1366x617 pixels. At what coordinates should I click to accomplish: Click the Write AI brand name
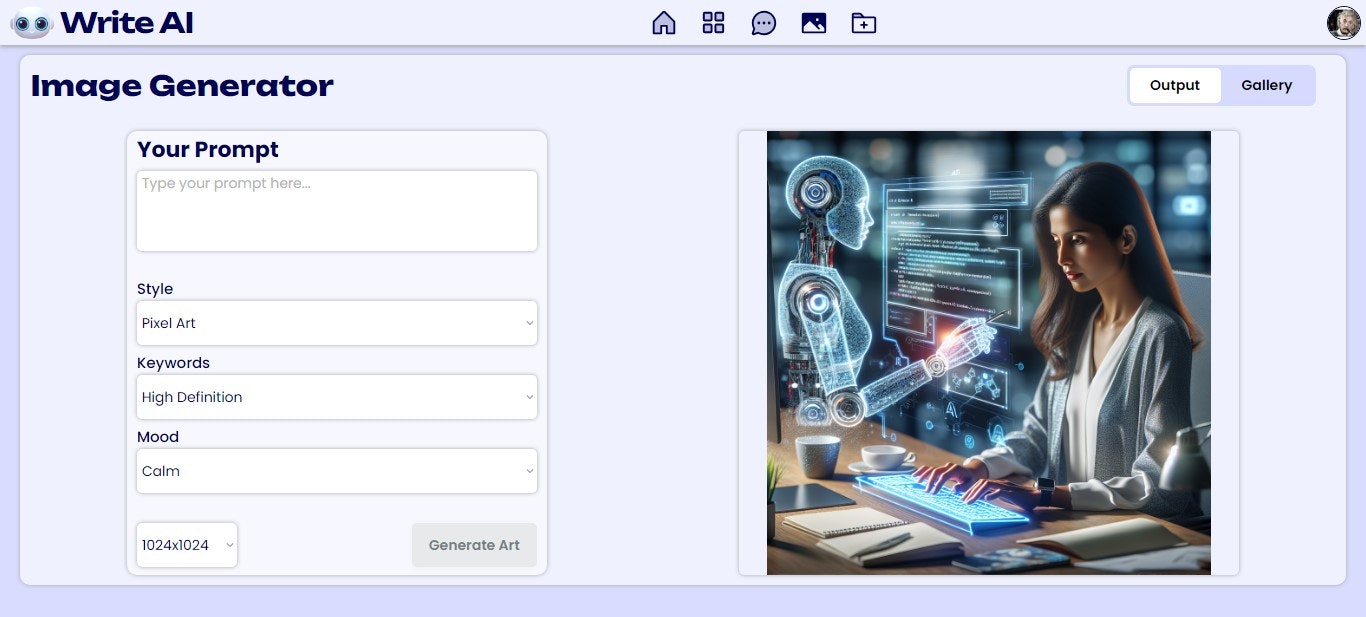(127, 22)
